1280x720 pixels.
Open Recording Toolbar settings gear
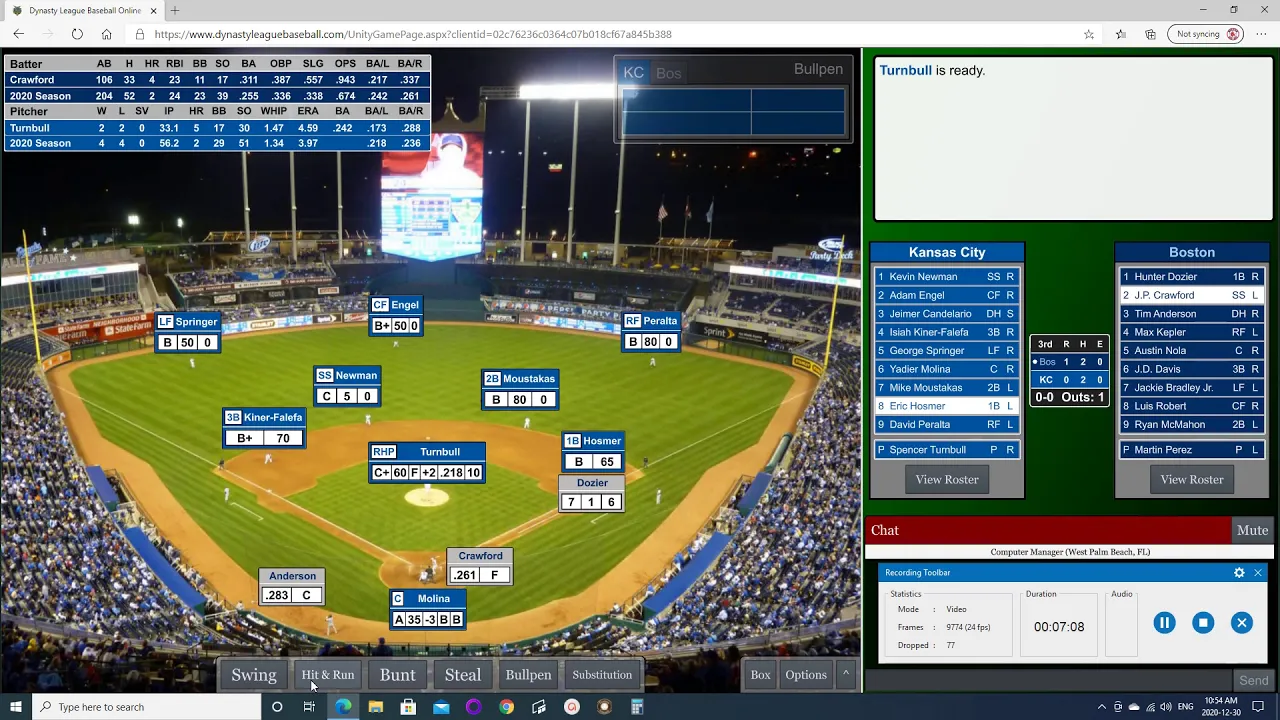coord(1239,573)
